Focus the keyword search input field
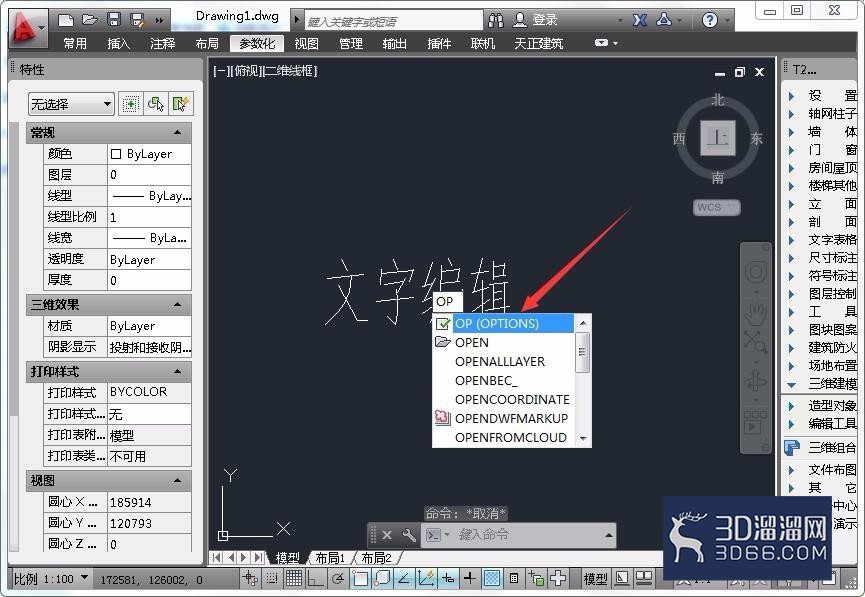This screenshot has height=597, width=865. coord(394,22)
